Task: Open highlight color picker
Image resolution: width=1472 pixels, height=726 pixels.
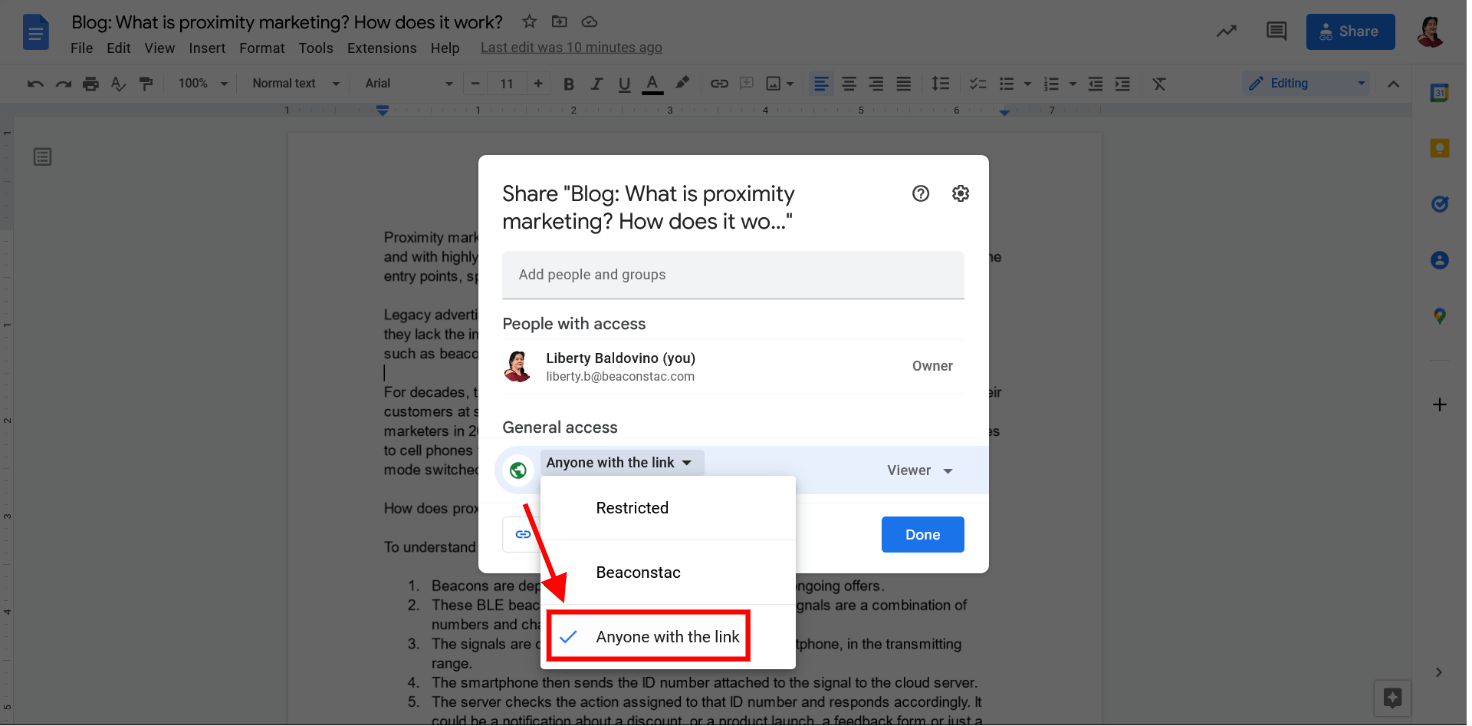Action: click(682, 84)
